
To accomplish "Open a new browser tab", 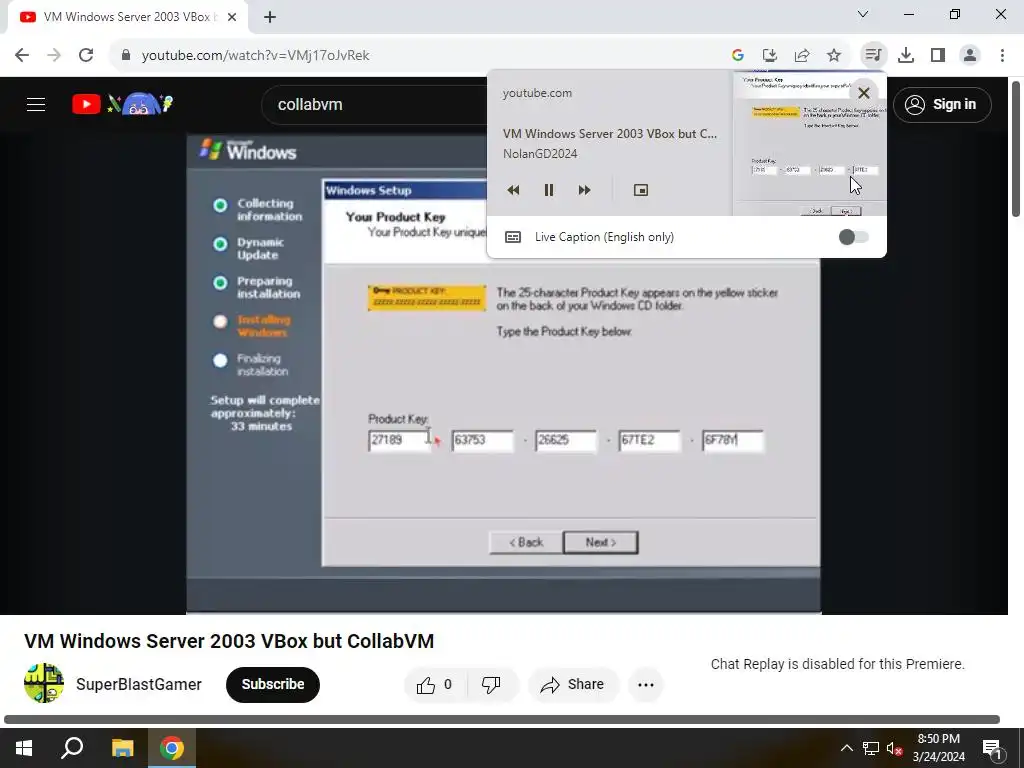I will 270,17.
